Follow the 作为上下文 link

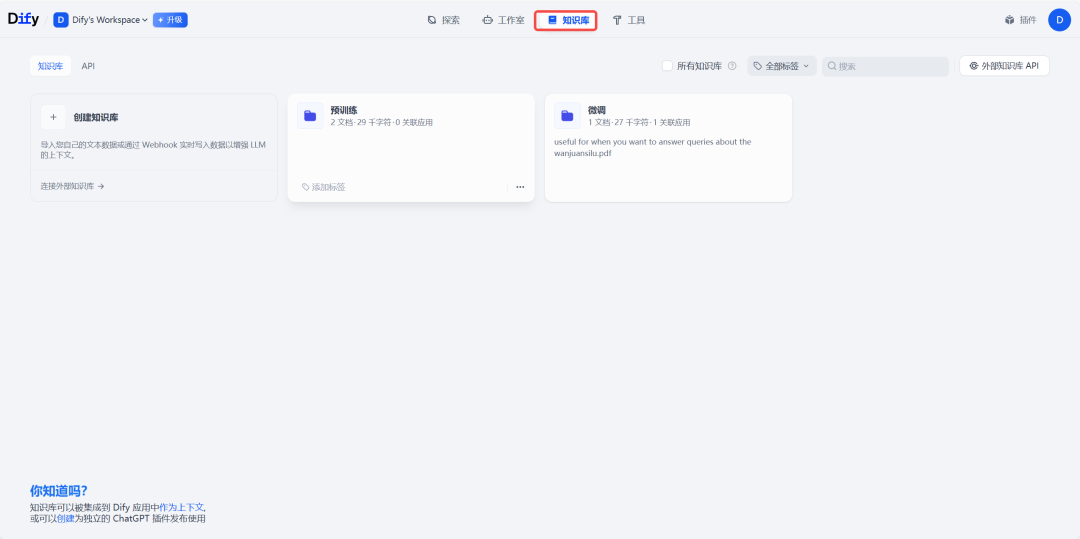(x=182, y=507)
